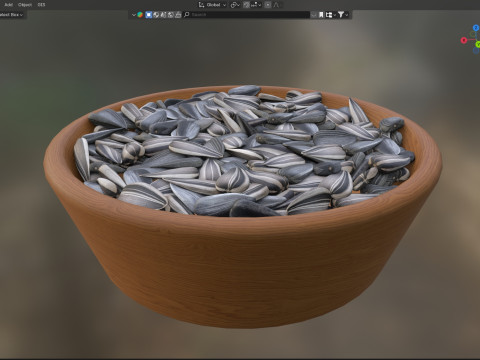Screen dimensions: 480x360
Task: Click the magnifier icon beside the search field
Action: 187,15
